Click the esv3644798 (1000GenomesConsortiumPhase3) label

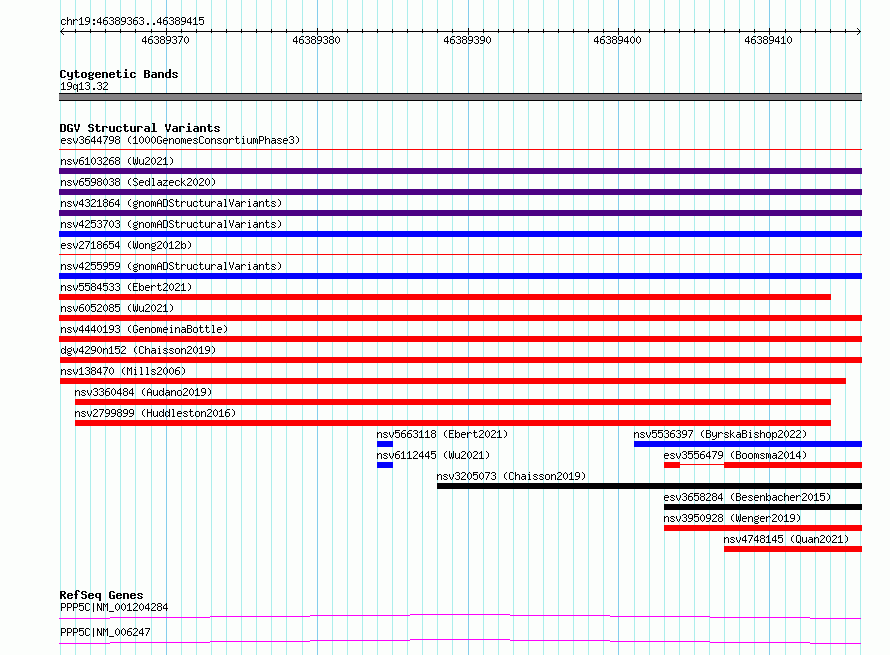(x=180, y=140)
